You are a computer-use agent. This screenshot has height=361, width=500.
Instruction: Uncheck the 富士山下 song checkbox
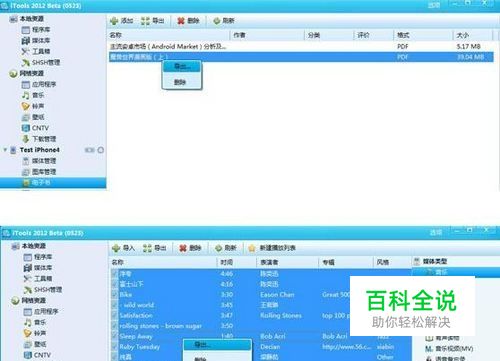click(x=114, y=284)
